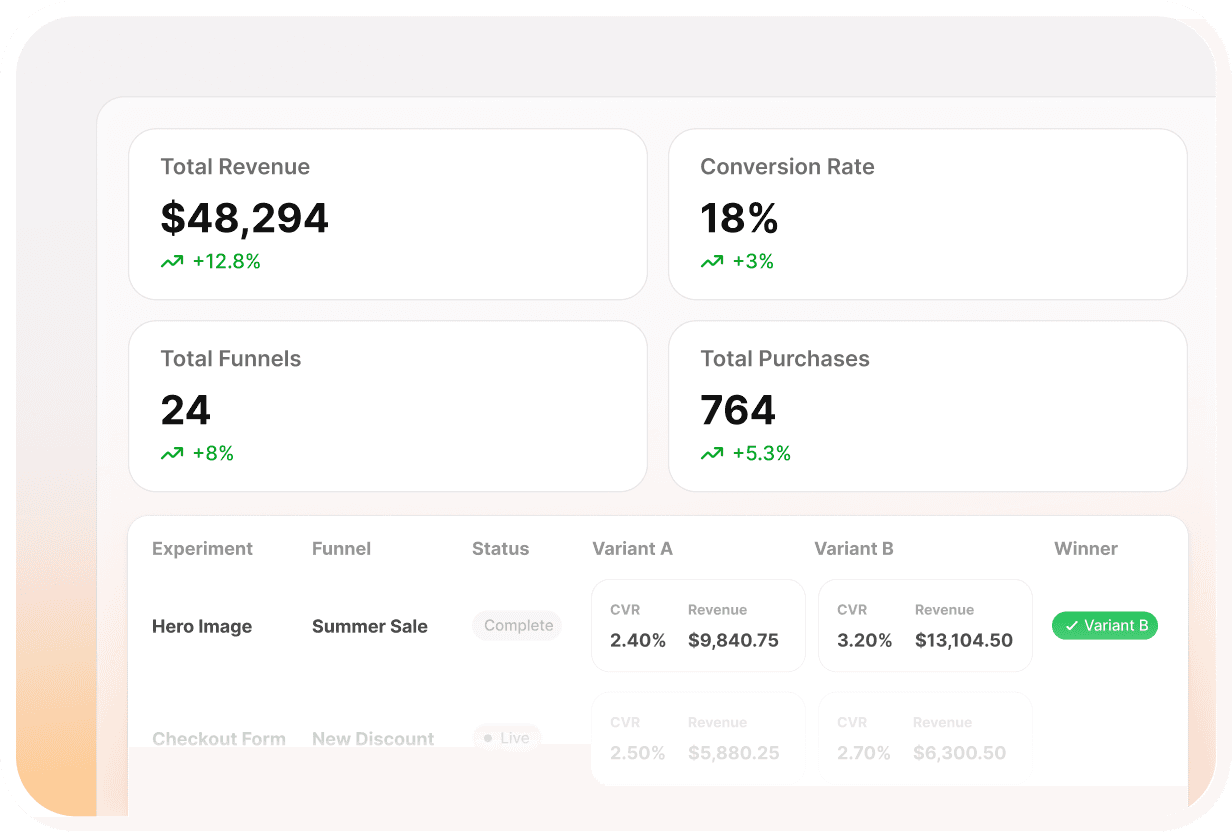
Task: Select the Winner column header
Action: pyautogui.click(x=1085, y=548)
